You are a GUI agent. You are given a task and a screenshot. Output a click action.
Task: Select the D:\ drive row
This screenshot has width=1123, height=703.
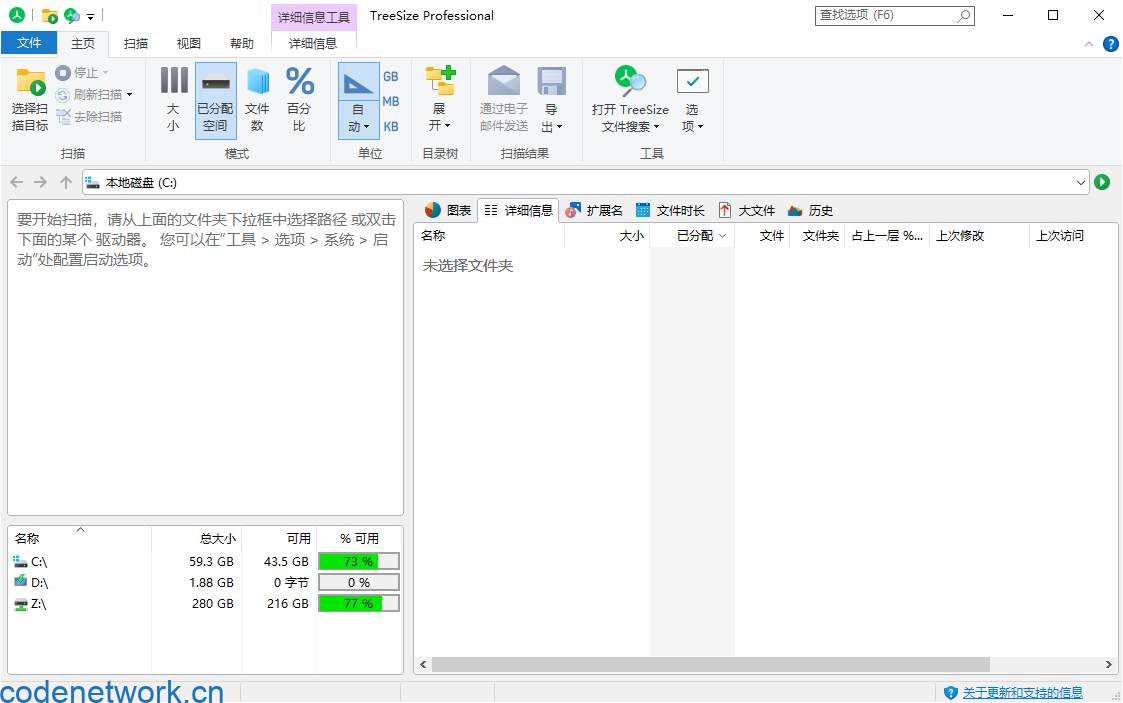click(206, 583)
